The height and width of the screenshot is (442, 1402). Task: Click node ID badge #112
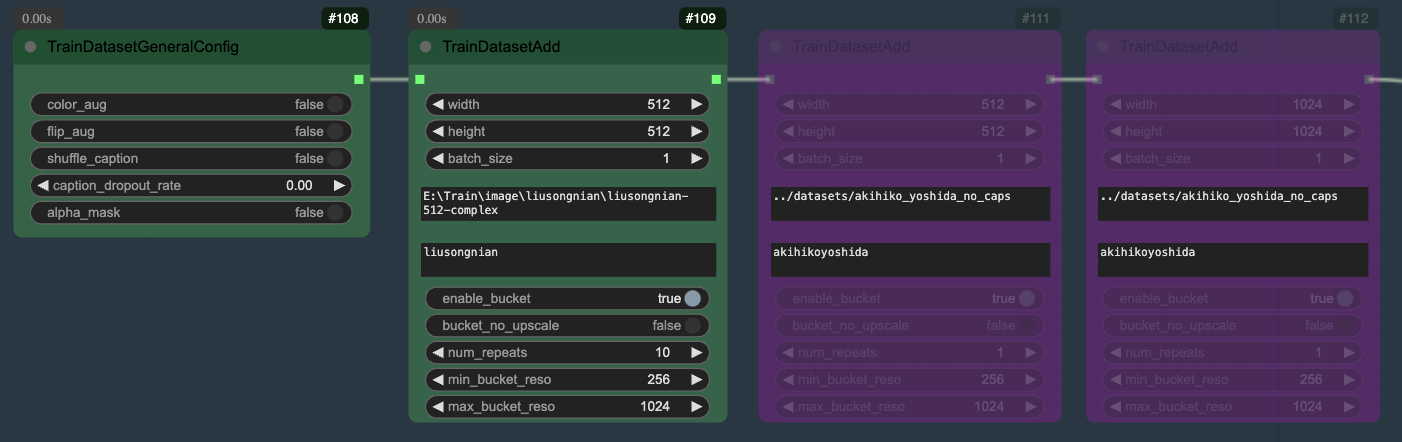[1354, 18]
